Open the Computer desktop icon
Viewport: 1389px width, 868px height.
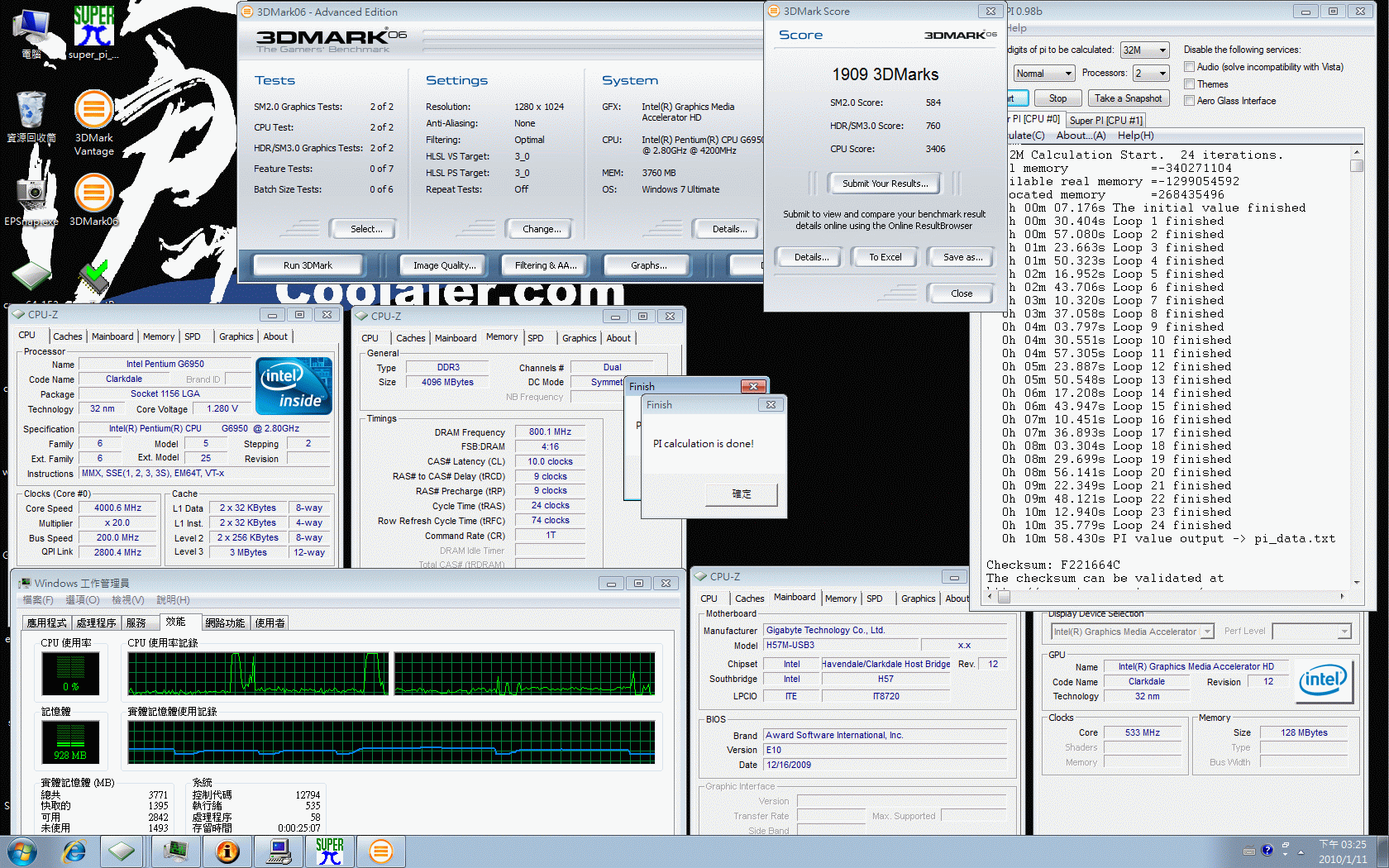[x=31, y=33]
